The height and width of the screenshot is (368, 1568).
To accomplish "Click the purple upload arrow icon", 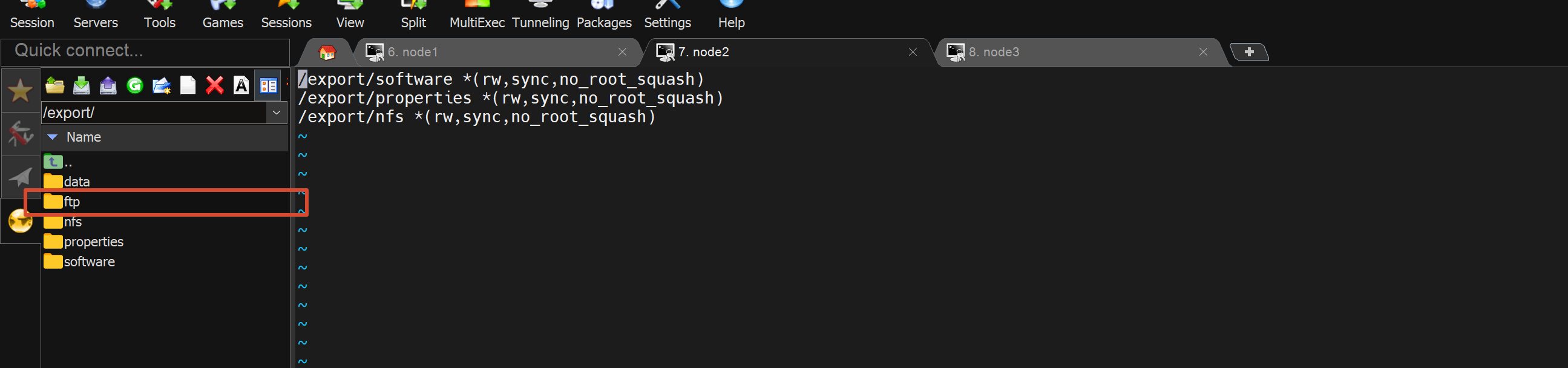I will (x=108, y=85).
